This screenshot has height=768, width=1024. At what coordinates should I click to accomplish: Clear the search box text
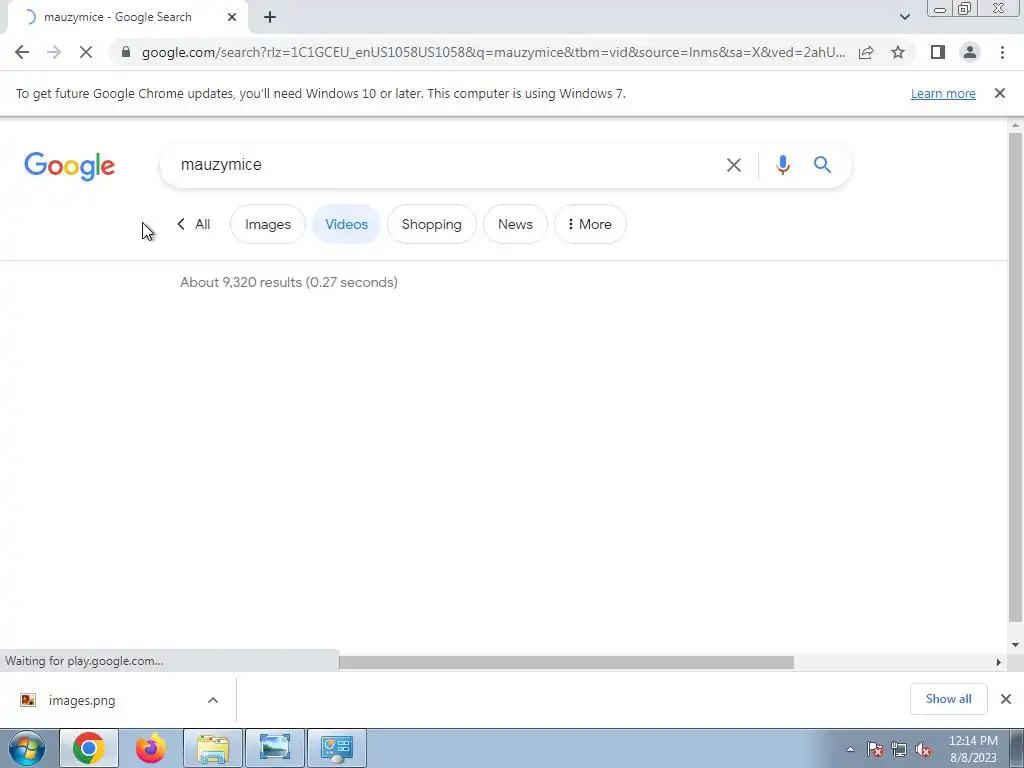click(x=733, y=165)
